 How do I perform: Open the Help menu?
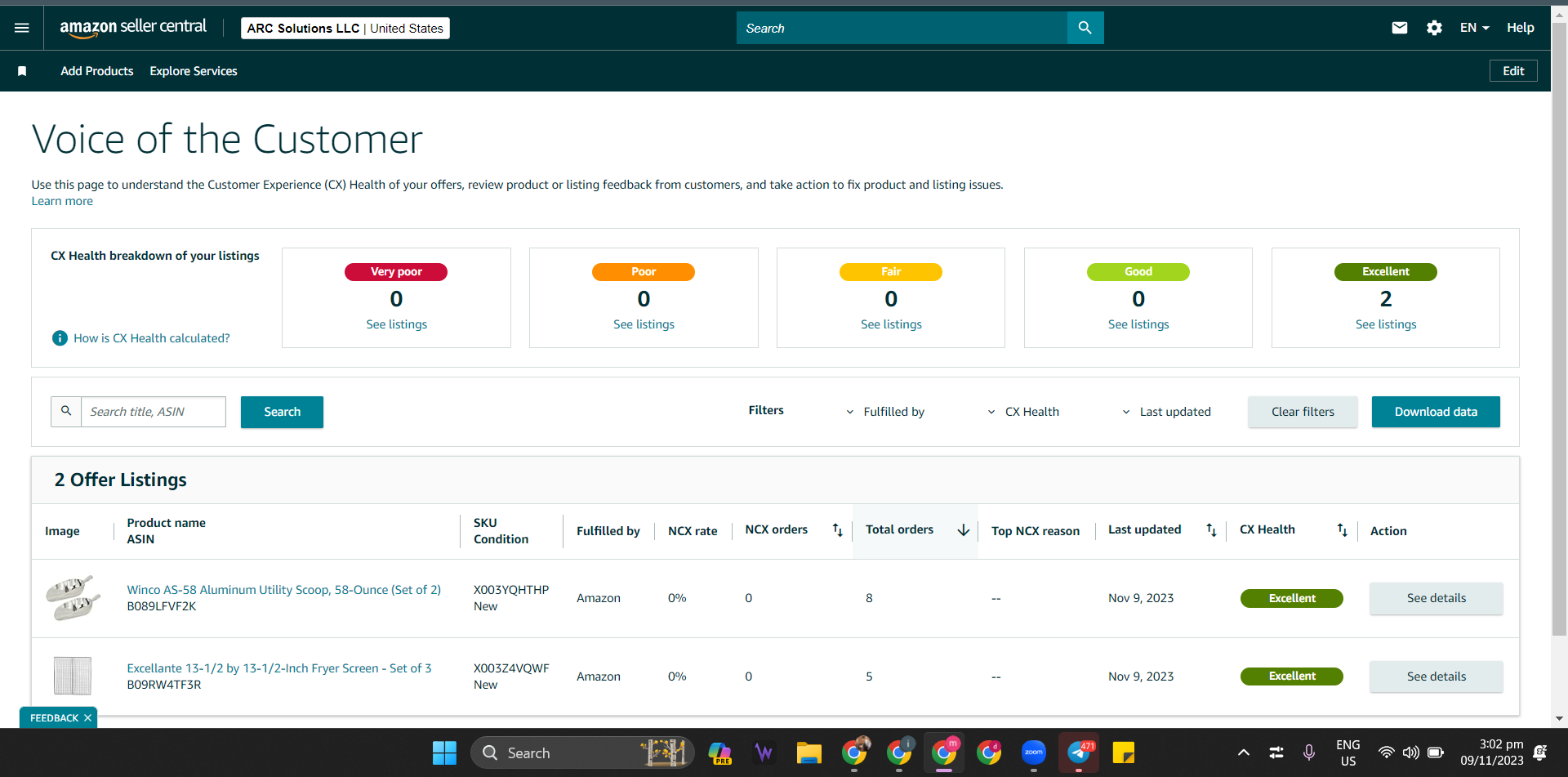(1521, 28)
